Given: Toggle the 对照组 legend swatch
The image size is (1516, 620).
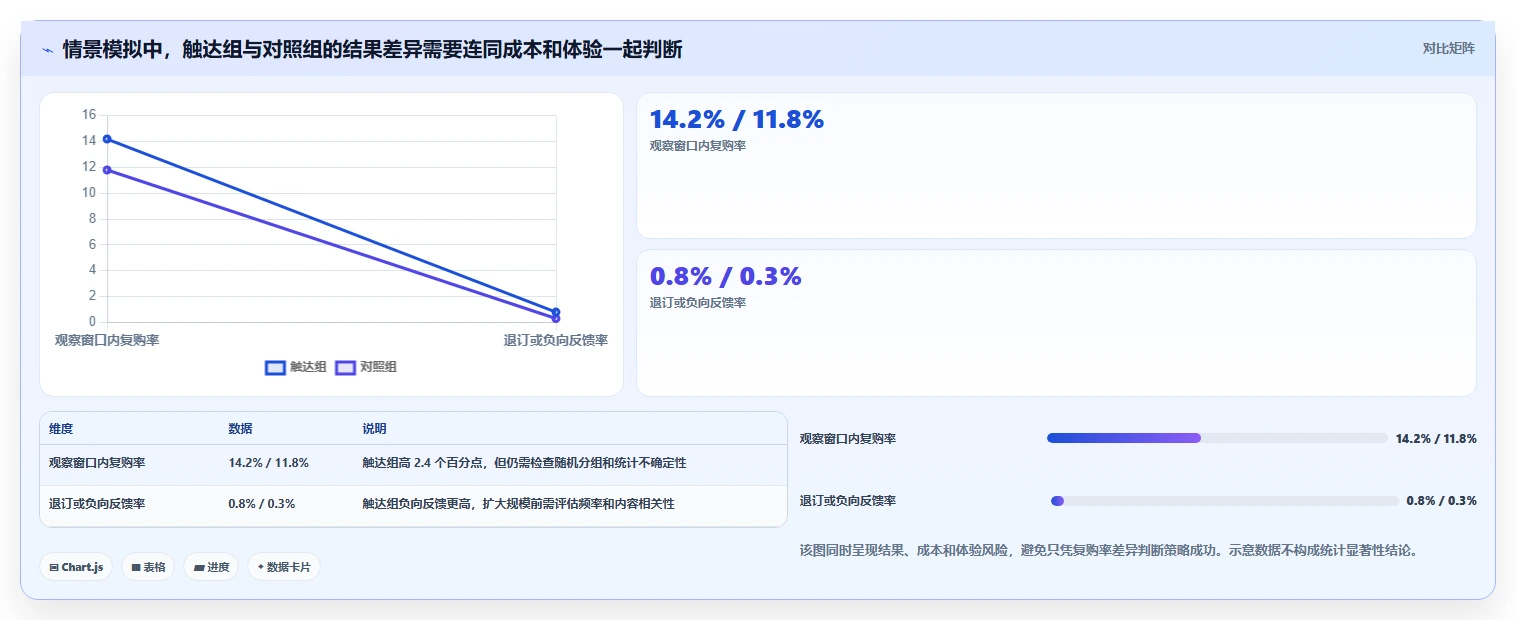Looking at the screenshot, I should point(345,367).
